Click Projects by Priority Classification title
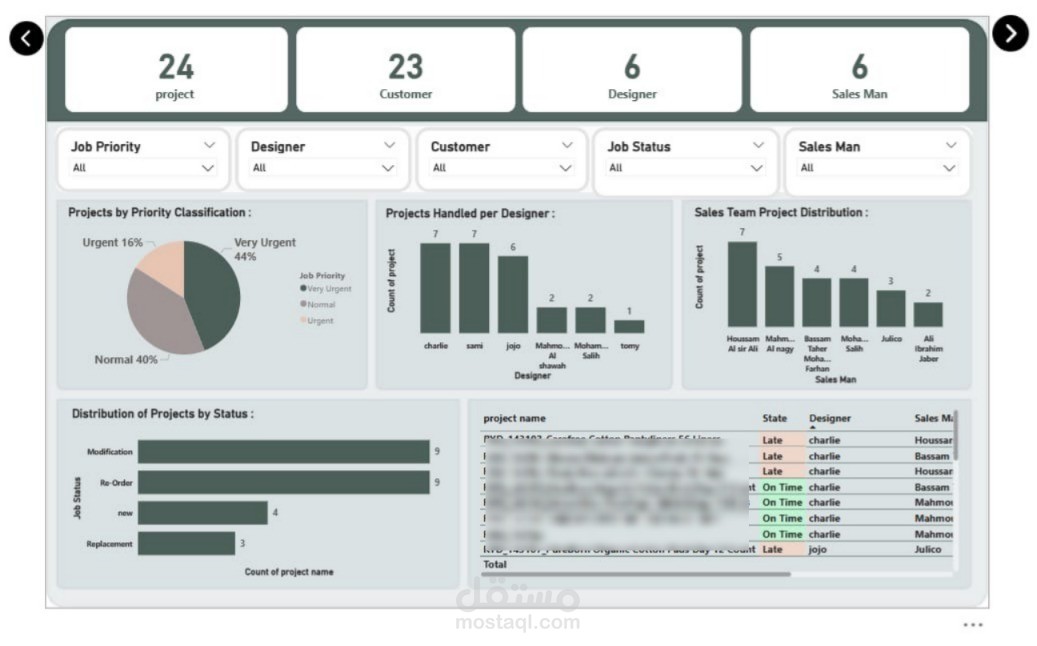Viewport: 1037px width, 646px height. (x=159, y=212)
